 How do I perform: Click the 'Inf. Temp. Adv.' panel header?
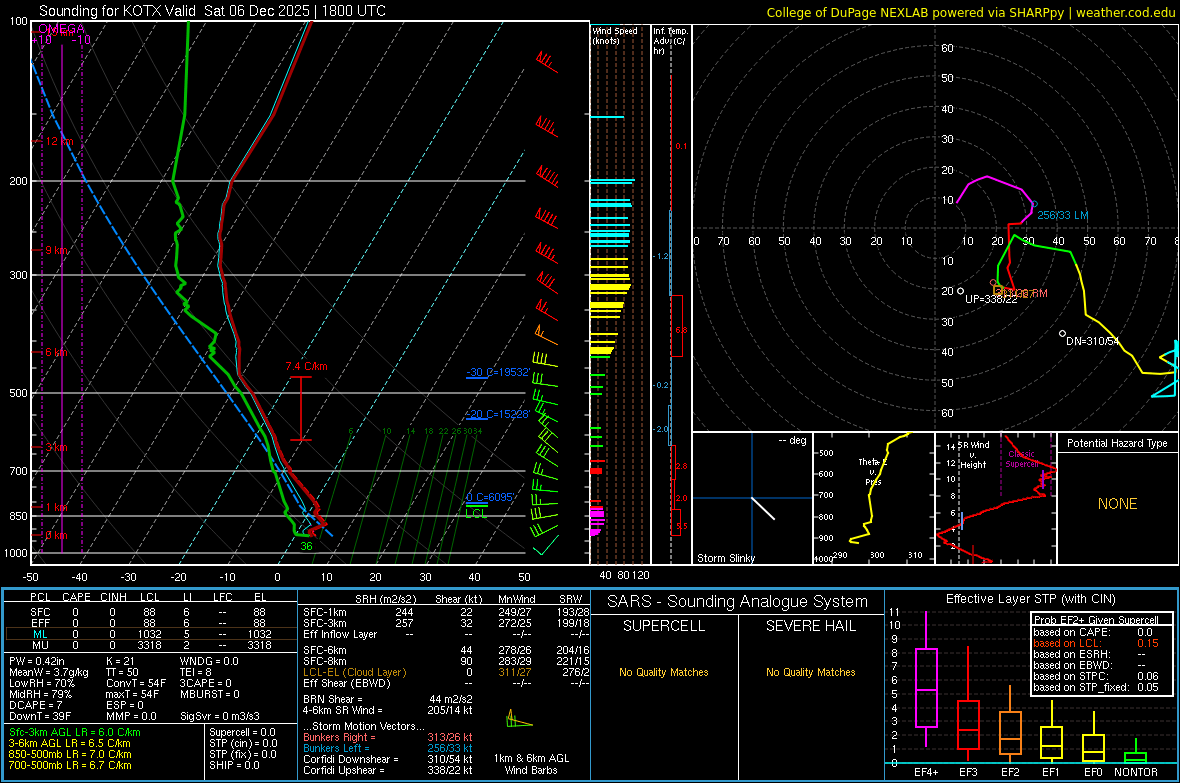point(670,41)
